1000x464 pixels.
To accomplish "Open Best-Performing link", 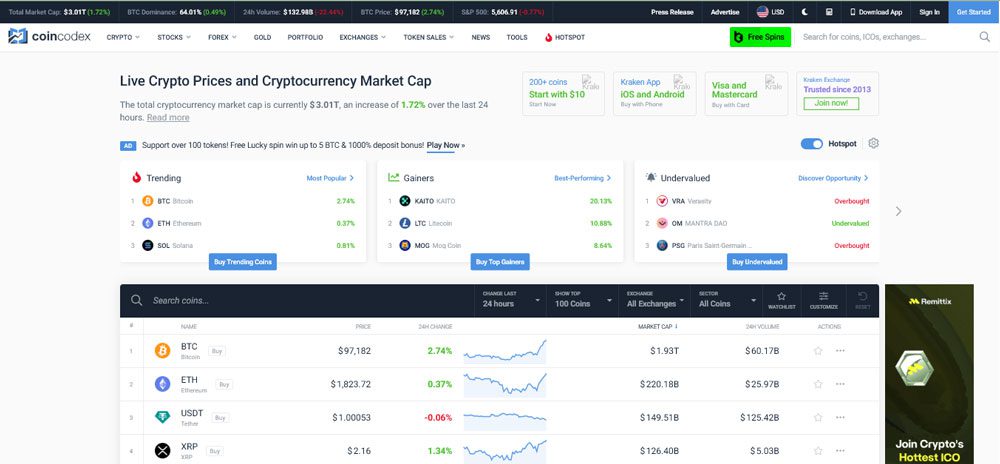I will (583, 178).
